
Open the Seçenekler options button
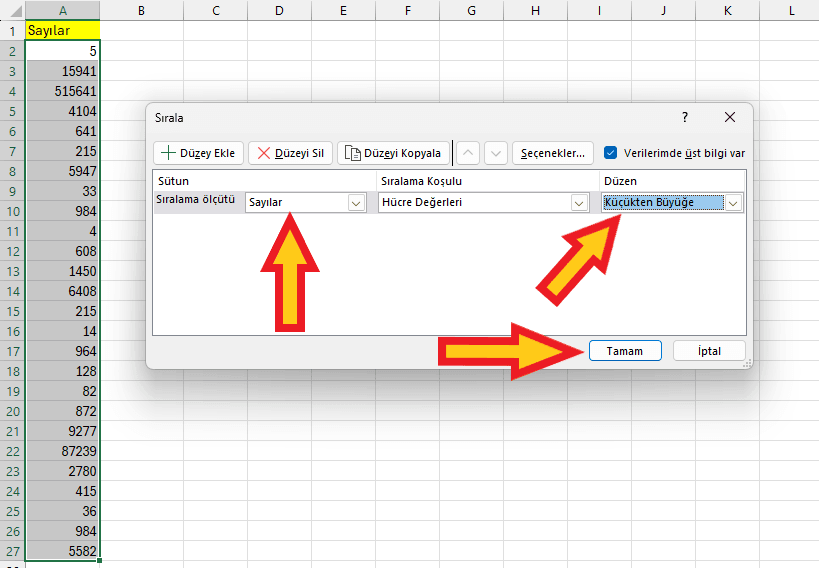pyautogui.click(x=553, y=153)
